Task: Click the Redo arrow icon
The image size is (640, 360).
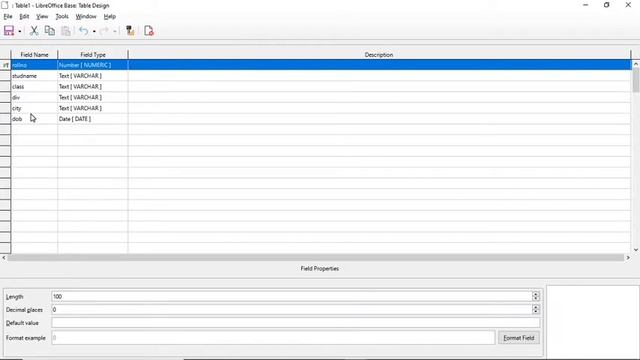Action: pyautogui.click(x=104, y=31)
